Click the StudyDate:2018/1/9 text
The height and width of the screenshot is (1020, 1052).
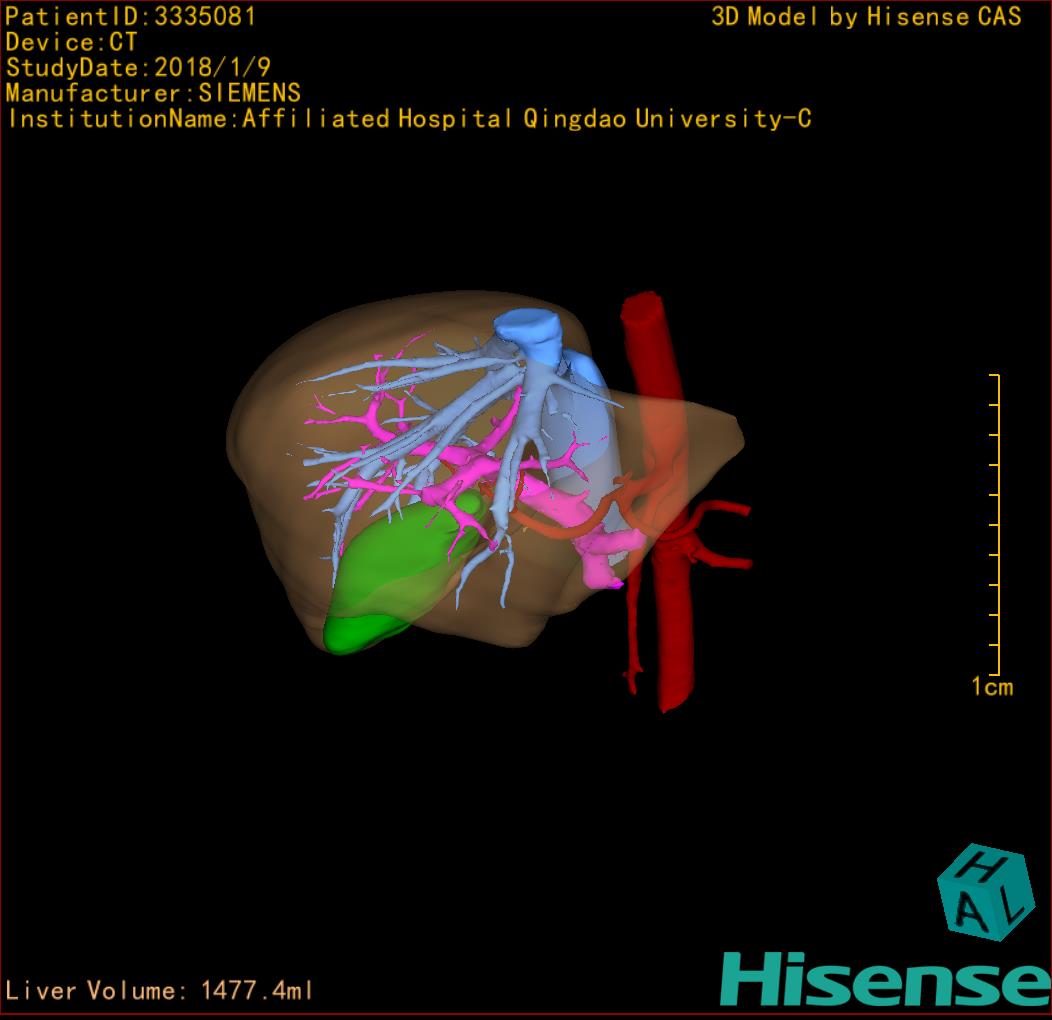point(138,68)
